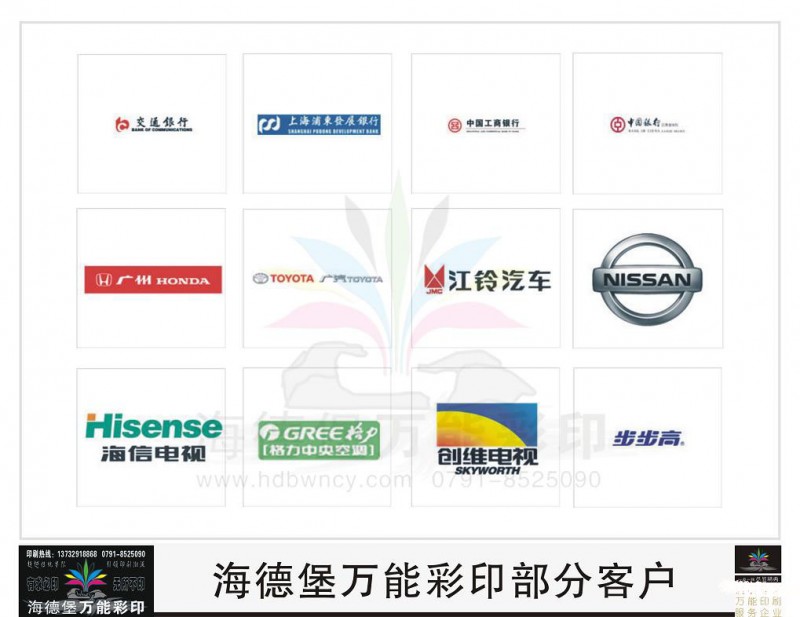This screenshot has height=617, width=800.
Task: Open the Bank of China logo tile
Action: point(647,124)
